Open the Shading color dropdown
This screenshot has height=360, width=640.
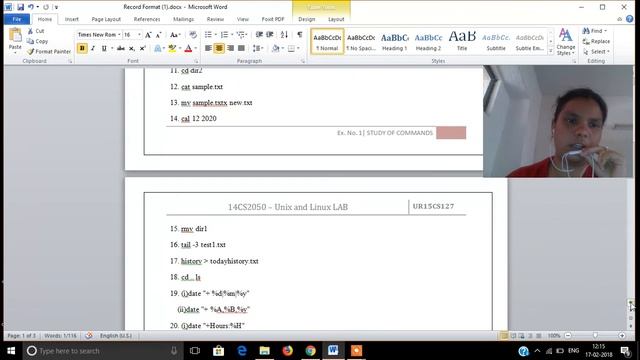[282, 49]
